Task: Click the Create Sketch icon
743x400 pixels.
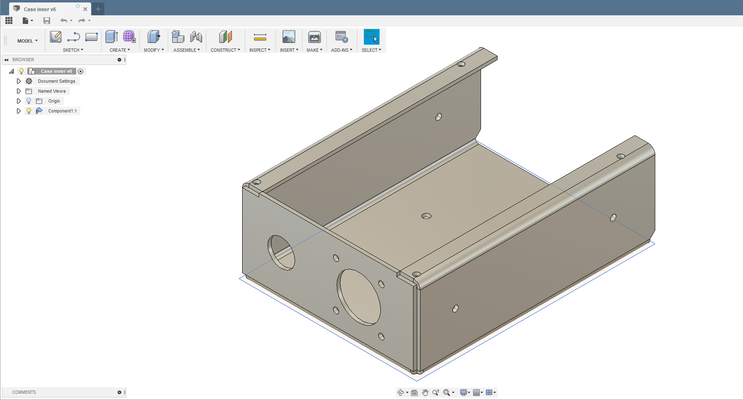Action: tap(56, 37)
